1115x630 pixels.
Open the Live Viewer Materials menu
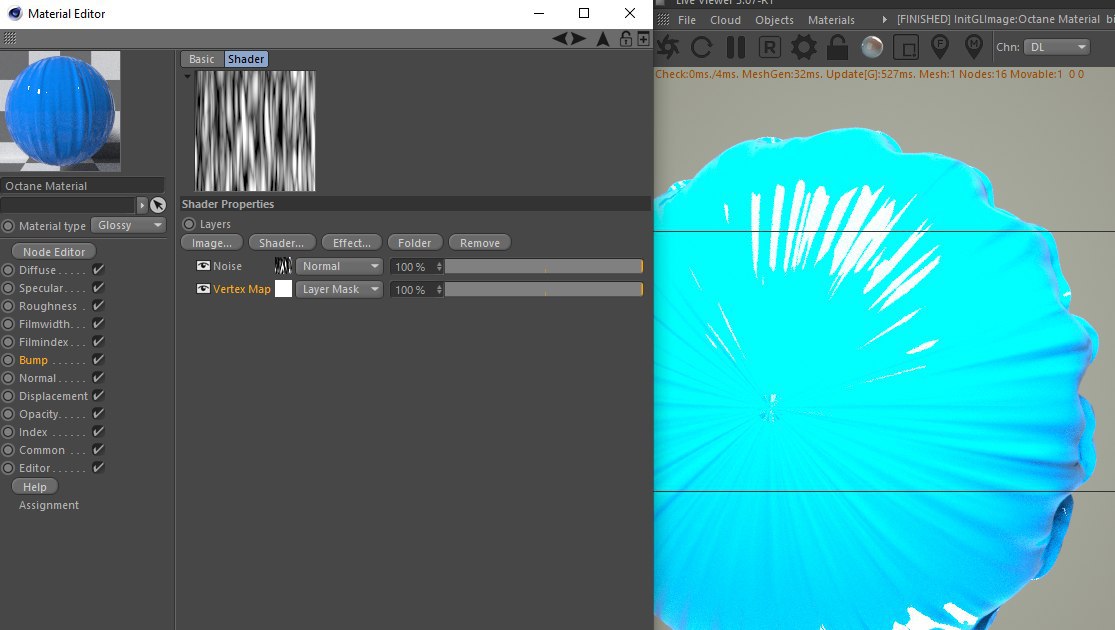coord(831,20)
